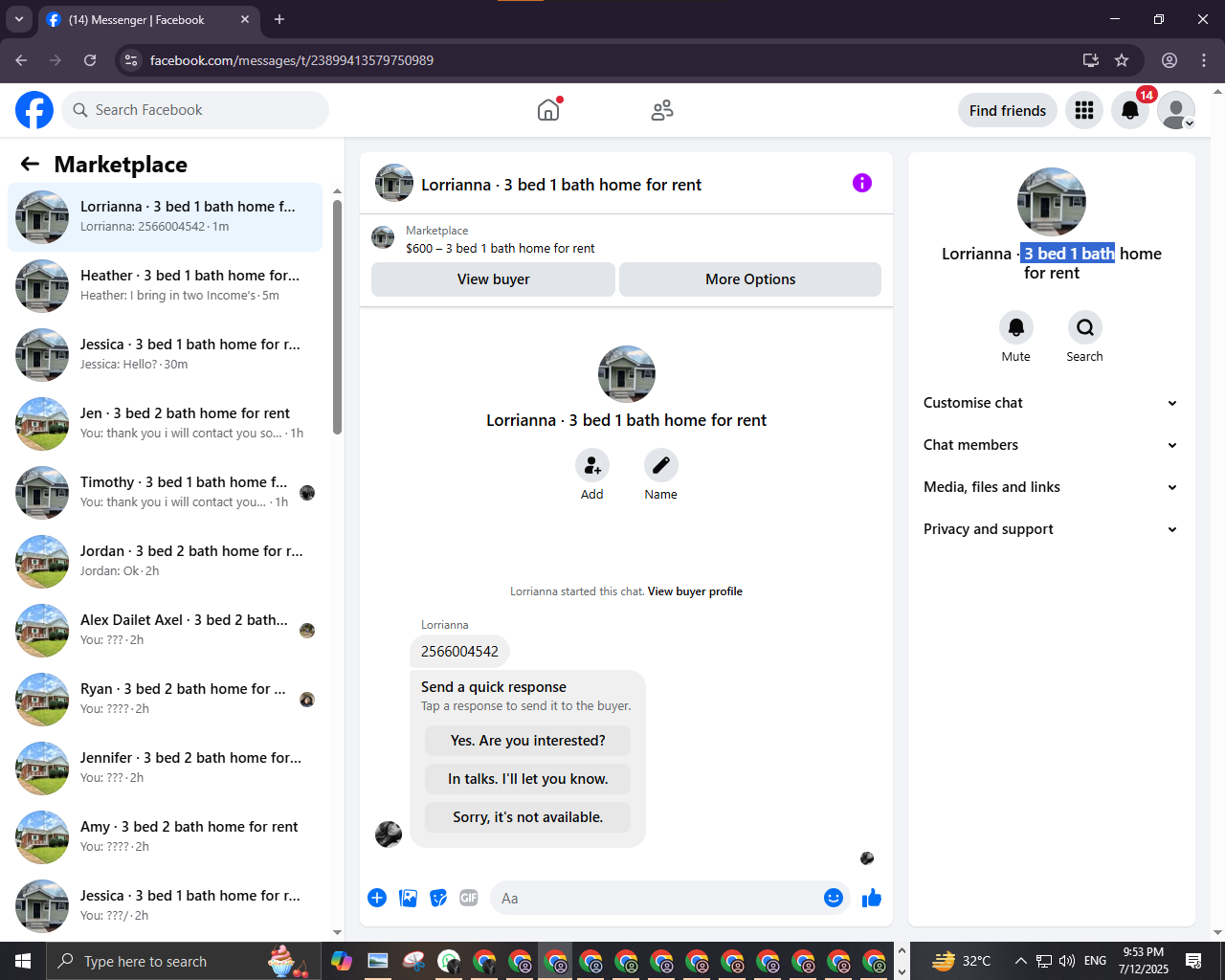Image resolution: width=1225 pixels, height=980 pixels.
Task: Open browser profile icon in toolbar
Action: point(1169,60)
